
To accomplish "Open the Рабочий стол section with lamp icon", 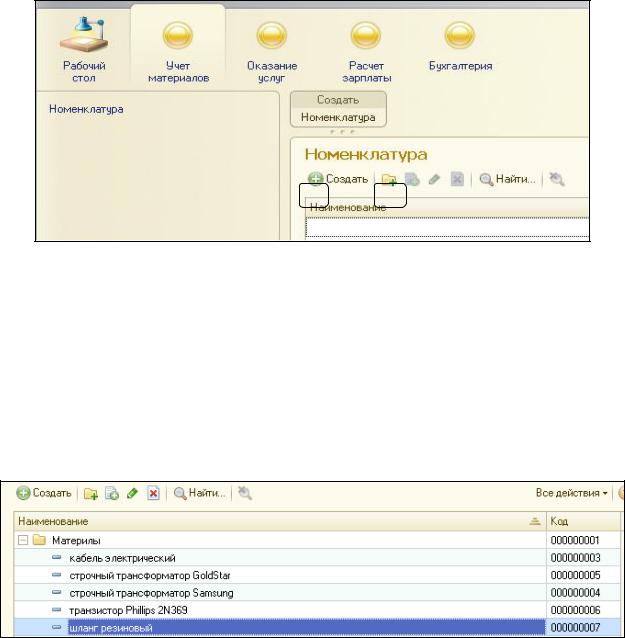I will (x=84, y=35).
